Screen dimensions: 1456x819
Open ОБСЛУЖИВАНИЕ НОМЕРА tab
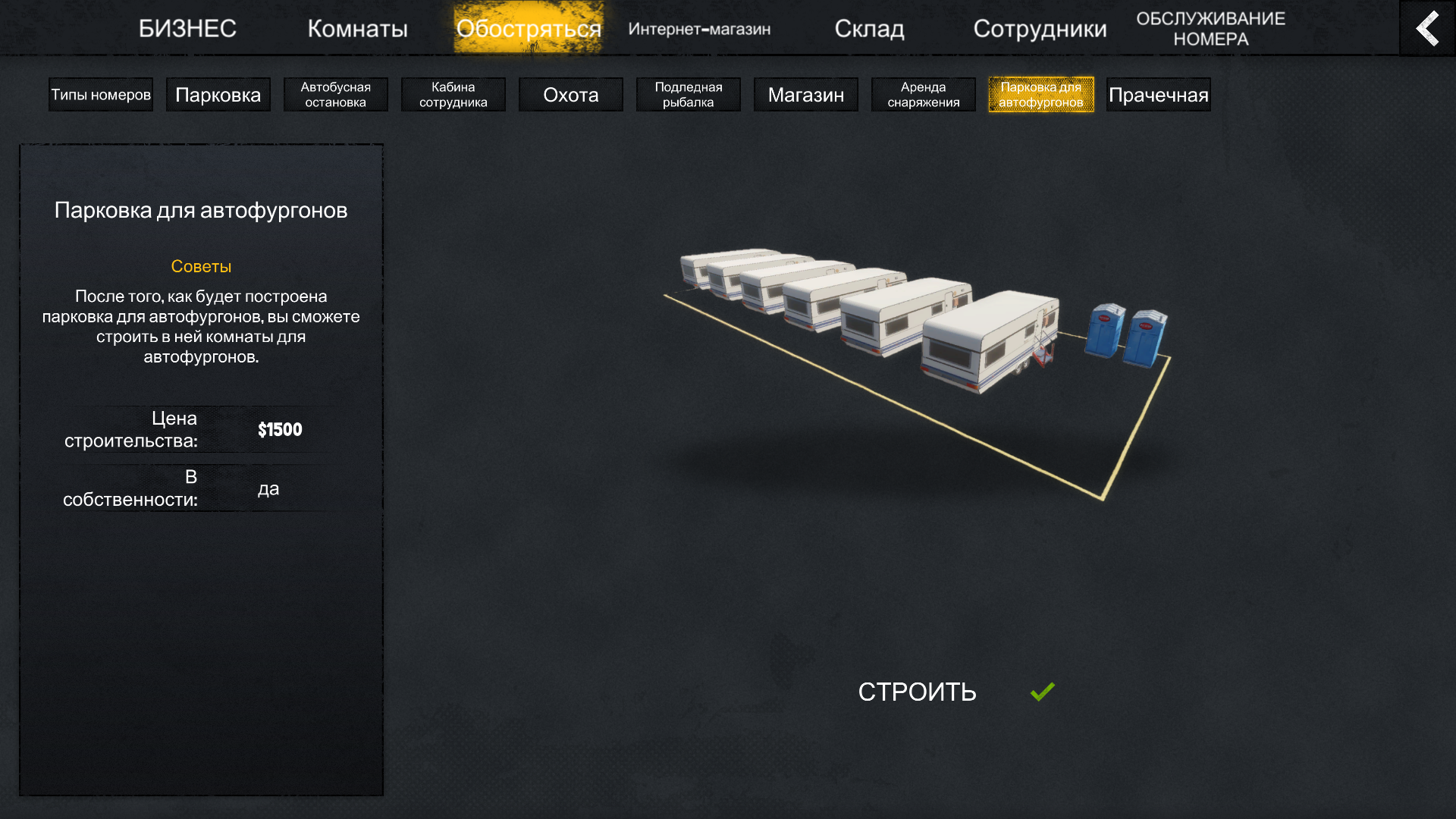[x=1210, y=29]
